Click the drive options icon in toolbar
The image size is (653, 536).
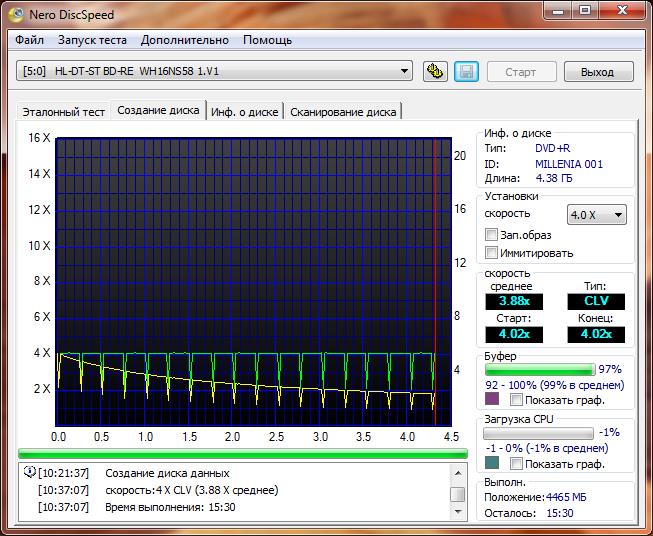[435, 71]
